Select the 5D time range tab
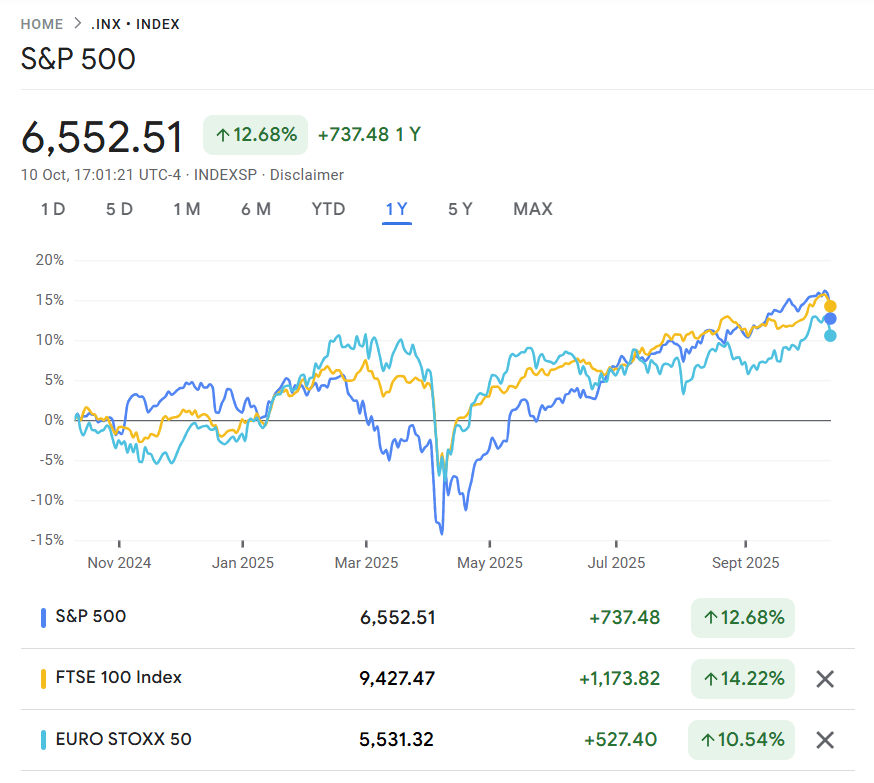 point(119,209)
